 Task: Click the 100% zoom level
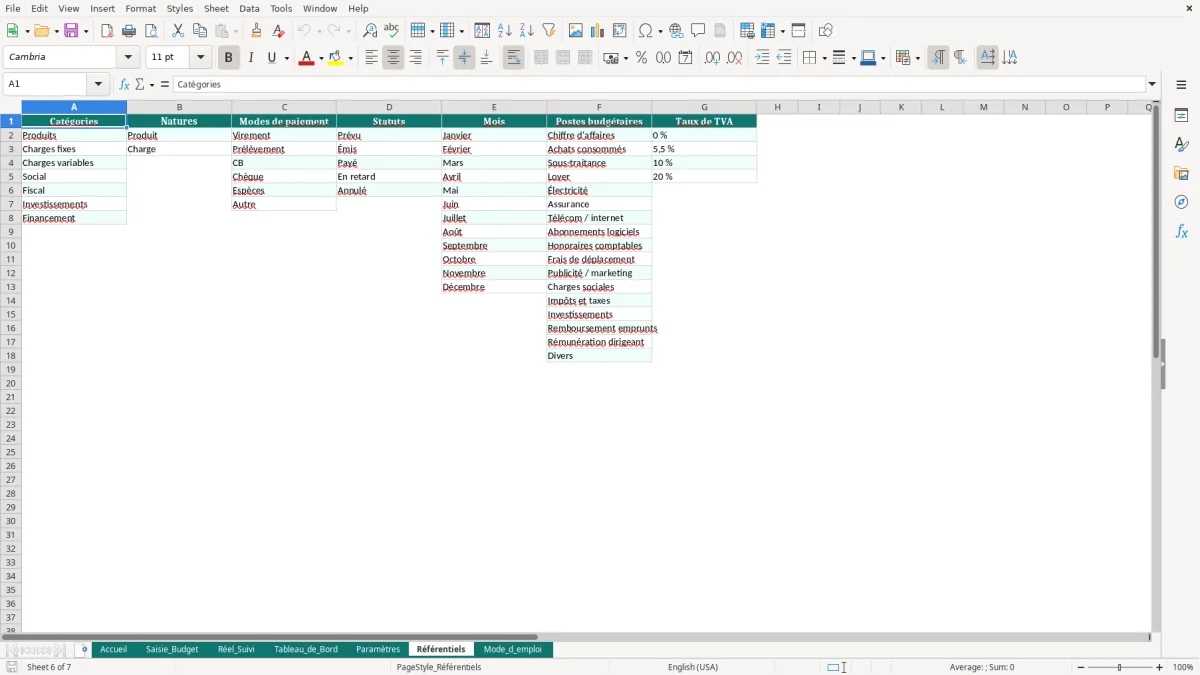(1183, 667)
